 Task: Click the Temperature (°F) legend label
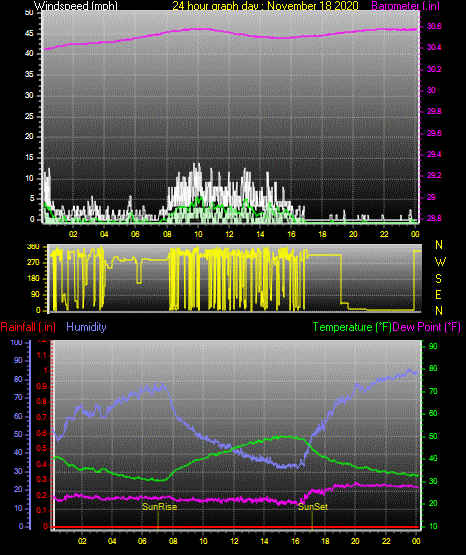pos(352,327)
